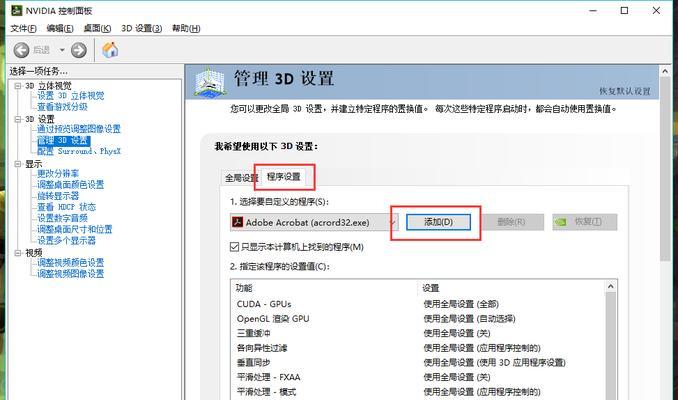Image resolution: width=678 pixels, height=400 pixels.
Task: Open the 帮助(H) menu
Action: coord(186,29)
